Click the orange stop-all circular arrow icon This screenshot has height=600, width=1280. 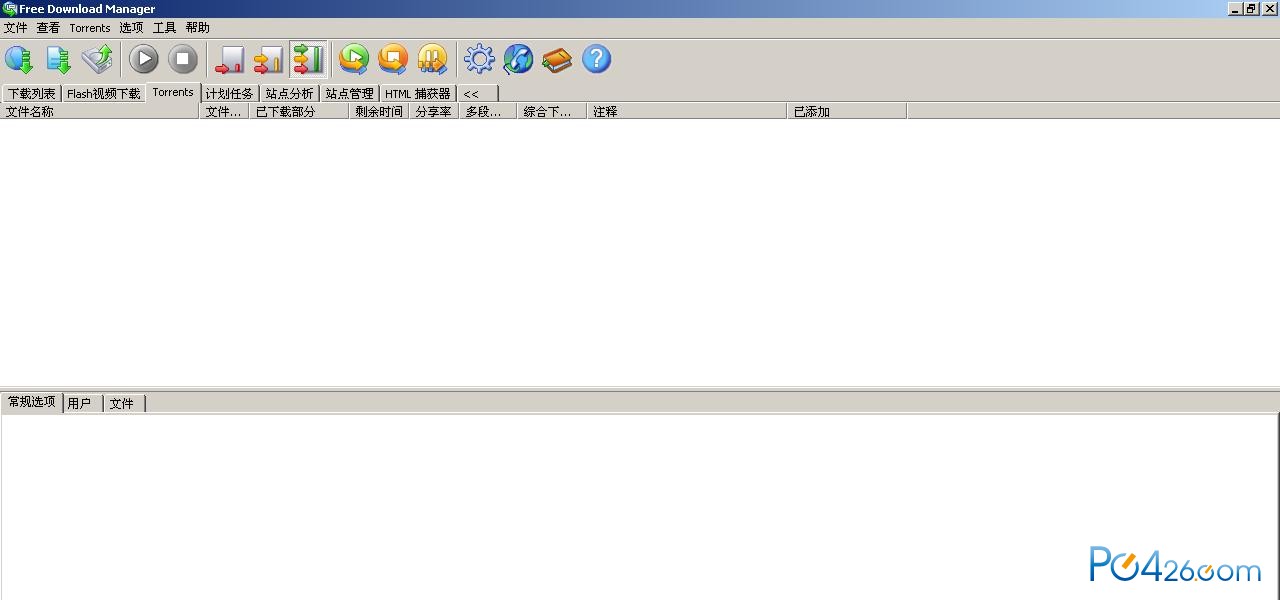point(393,60)
